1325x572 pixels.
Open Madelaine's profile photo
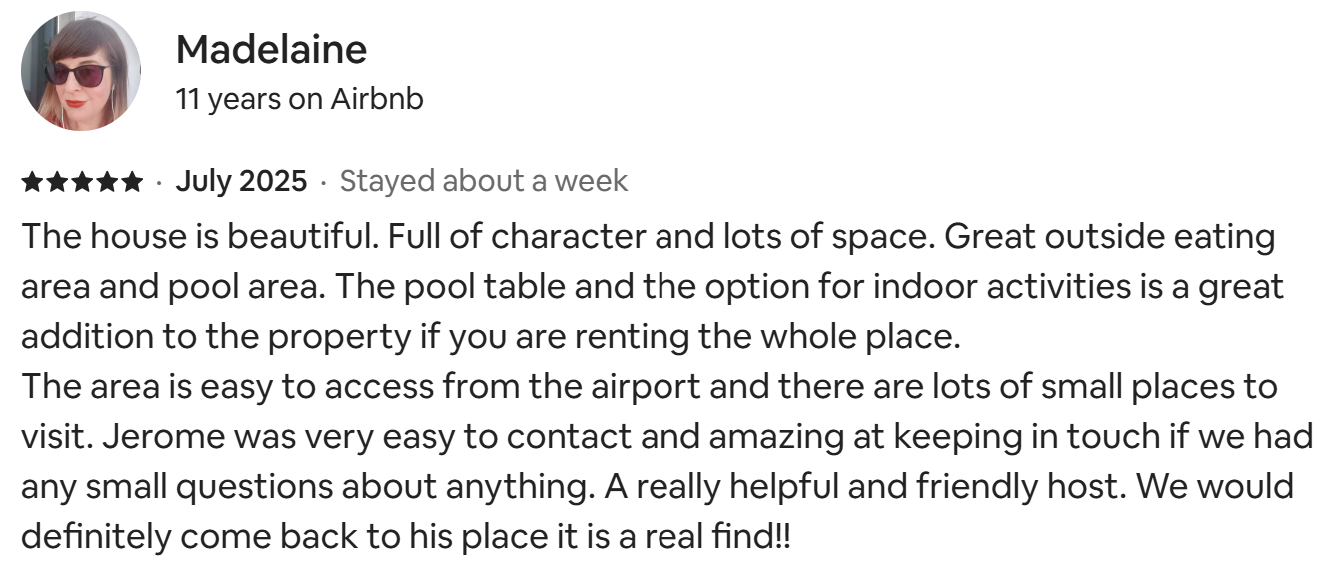[x=80, y=71]
